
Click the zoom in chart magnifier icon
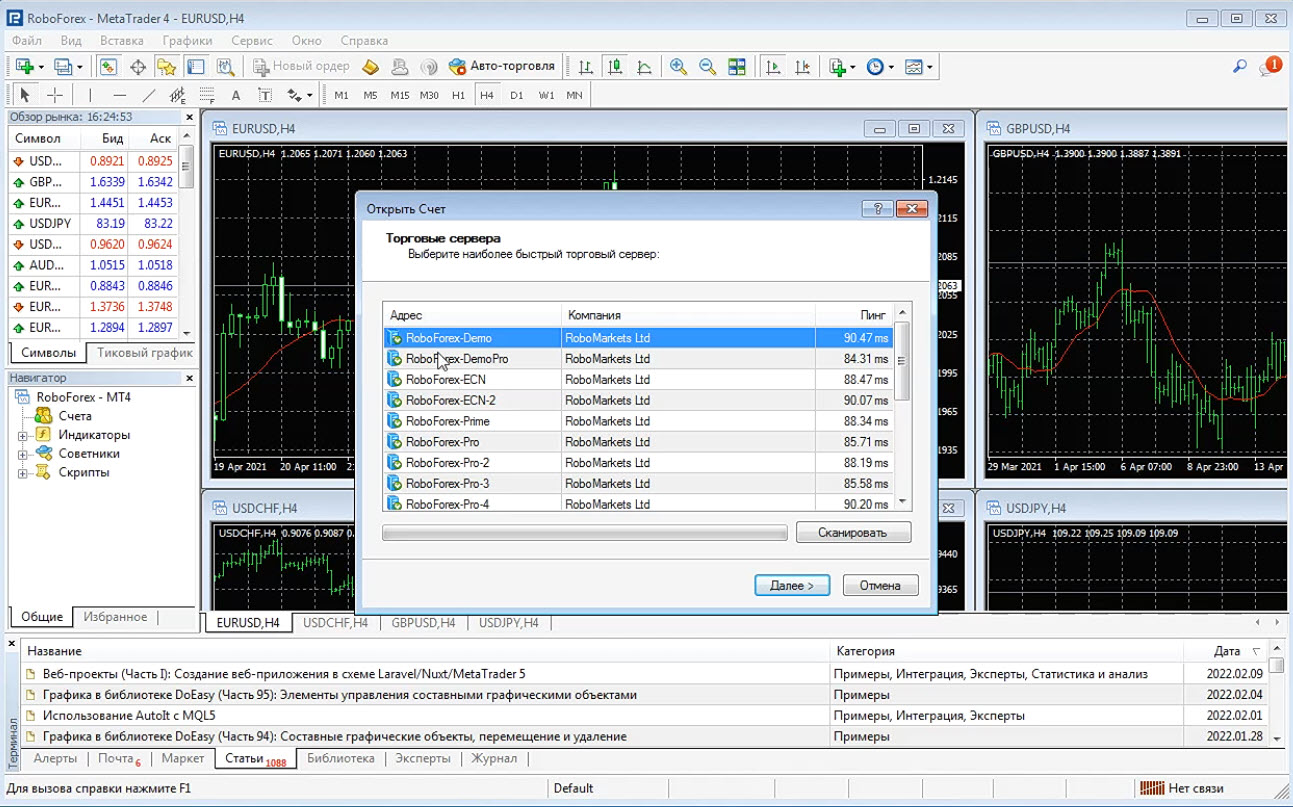pos(678,67)
